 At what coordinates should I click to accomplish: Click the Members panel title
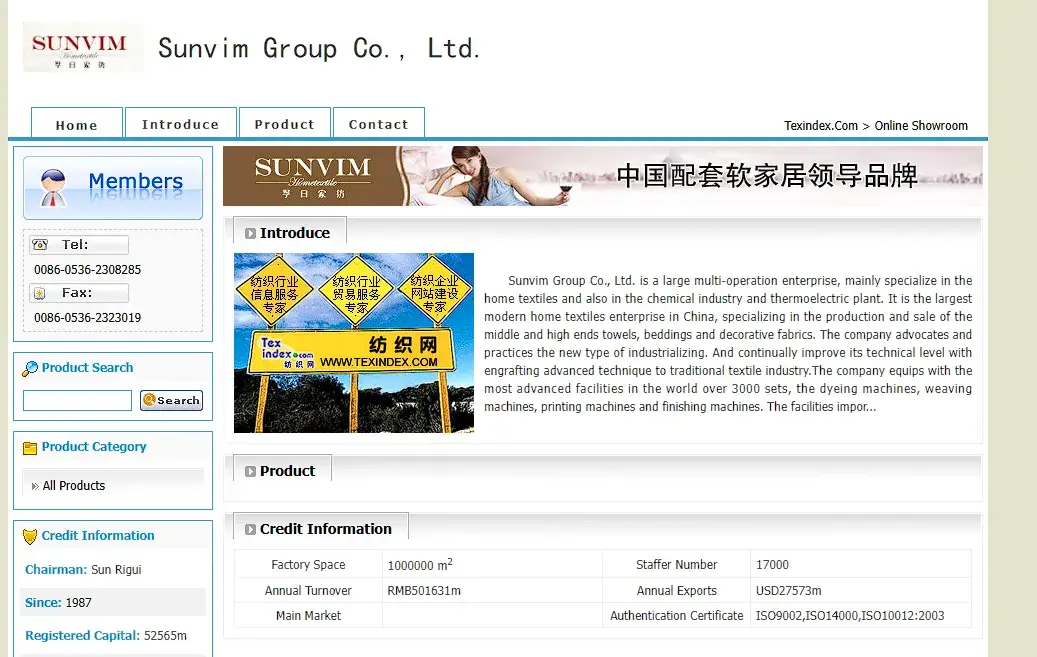(136, 181)
